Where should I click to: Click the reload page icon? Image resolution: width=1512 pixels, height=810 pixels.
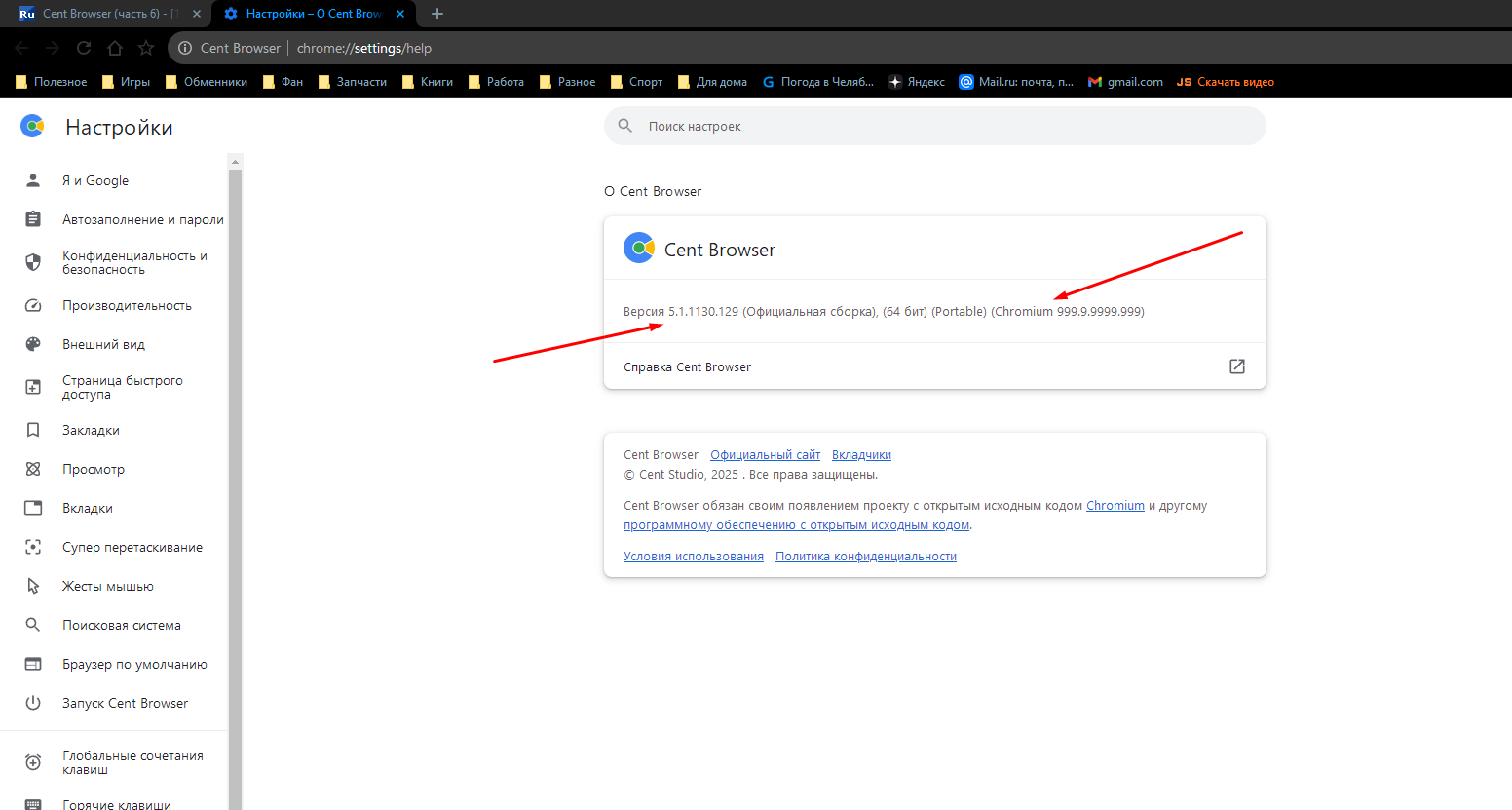pyautogui.click(x=84, y=48)
